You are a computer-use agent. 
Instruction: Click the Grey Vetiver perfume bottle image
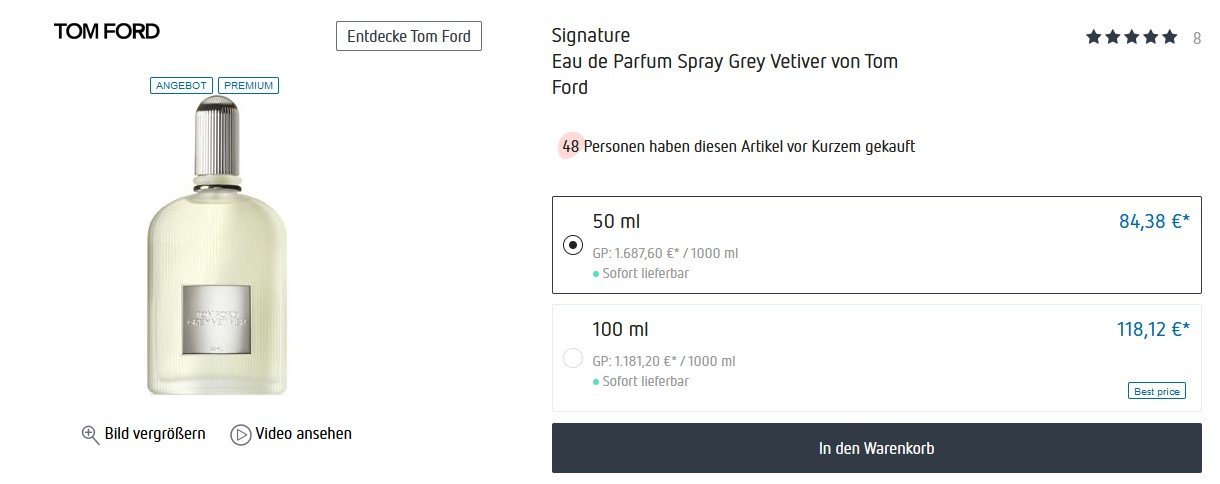(x=216, y=250)
